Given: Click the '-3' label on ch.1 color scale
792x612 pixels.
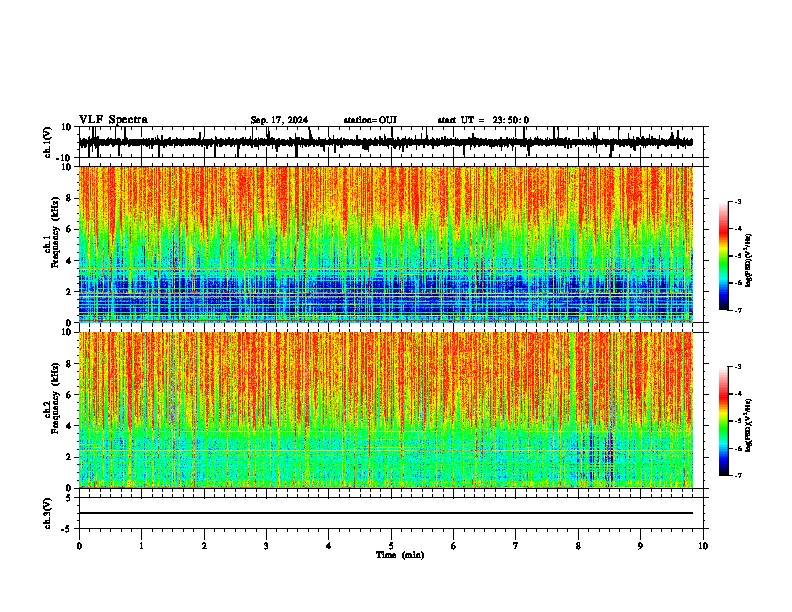Looking at the screenshot, I should [738, 201].
